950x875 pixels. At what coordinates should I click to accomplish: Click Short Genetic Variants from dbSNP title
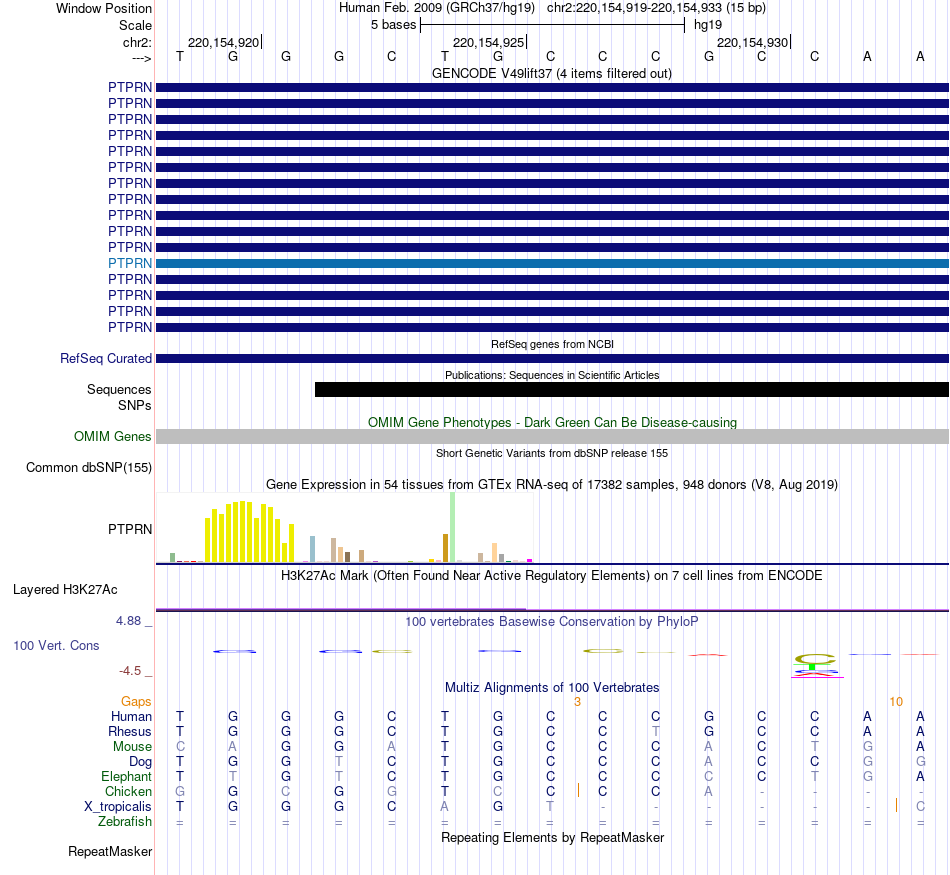552,453
